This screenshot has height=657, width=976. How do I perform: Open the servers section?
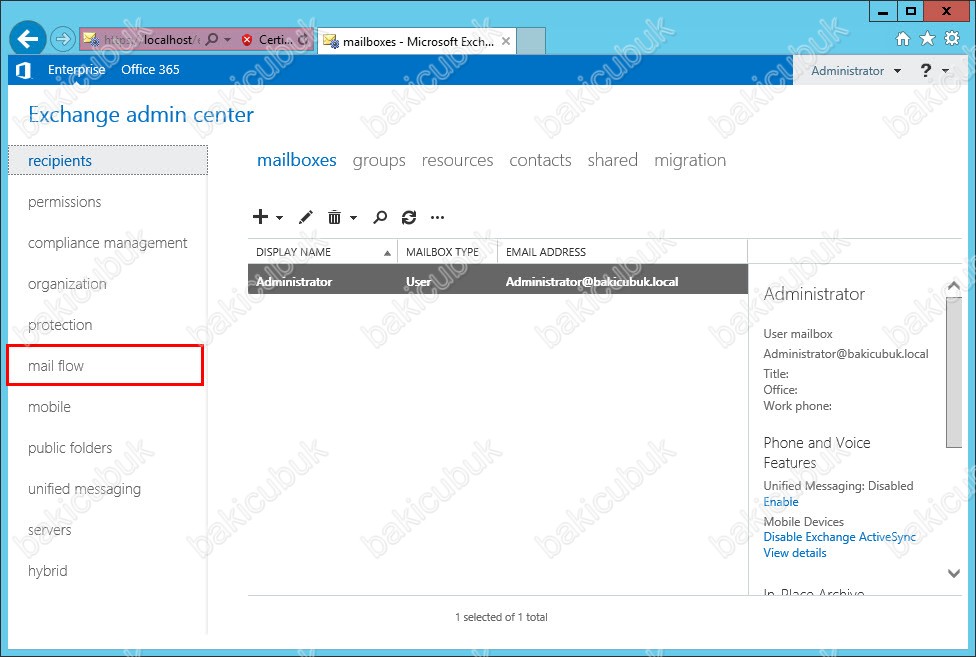click(x=49, y=530)
